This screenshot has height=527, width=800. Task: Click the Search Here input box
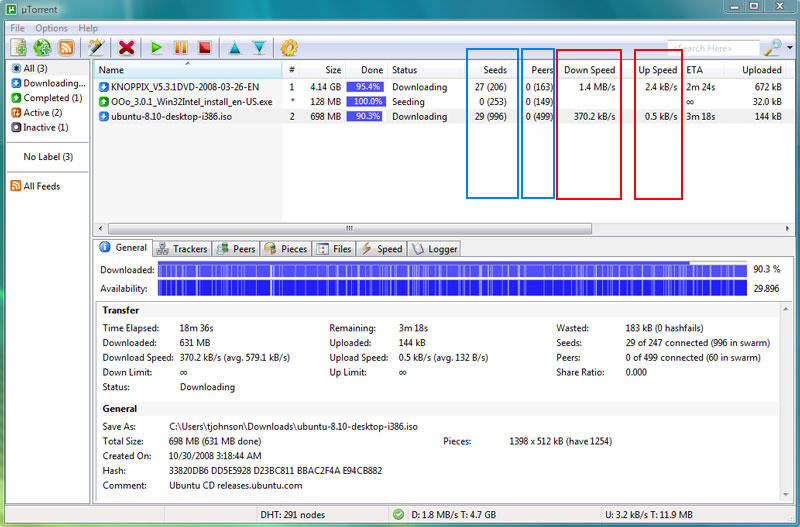pyautogui.click(x=713, y=48)
